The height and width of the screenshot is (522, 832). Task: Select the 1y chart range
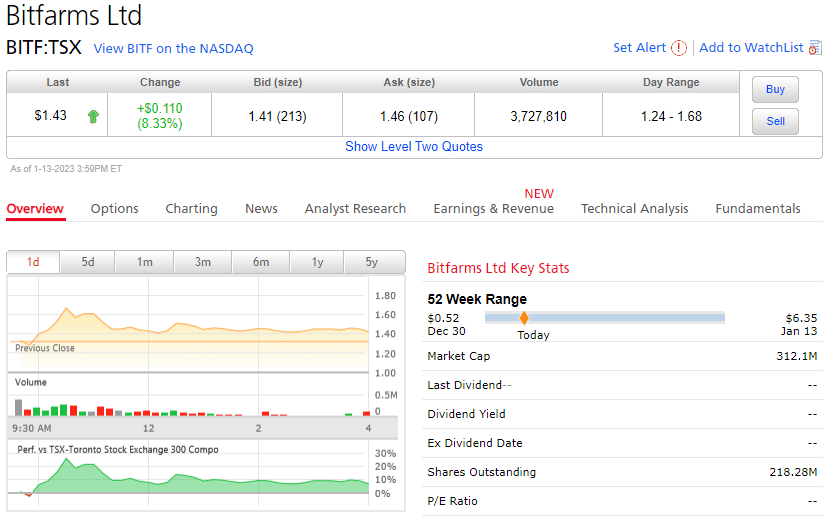tap(317, 262)
